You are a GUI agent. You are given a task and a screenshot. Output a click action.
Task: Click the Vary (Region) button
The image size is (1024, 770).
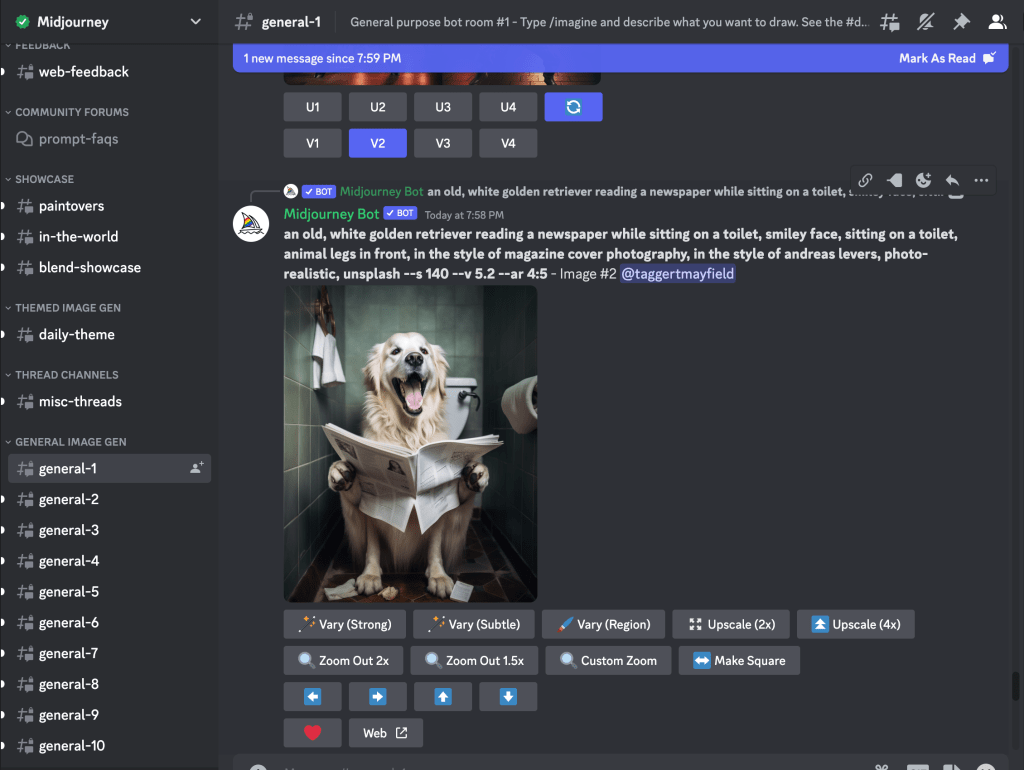coord(602,624)
